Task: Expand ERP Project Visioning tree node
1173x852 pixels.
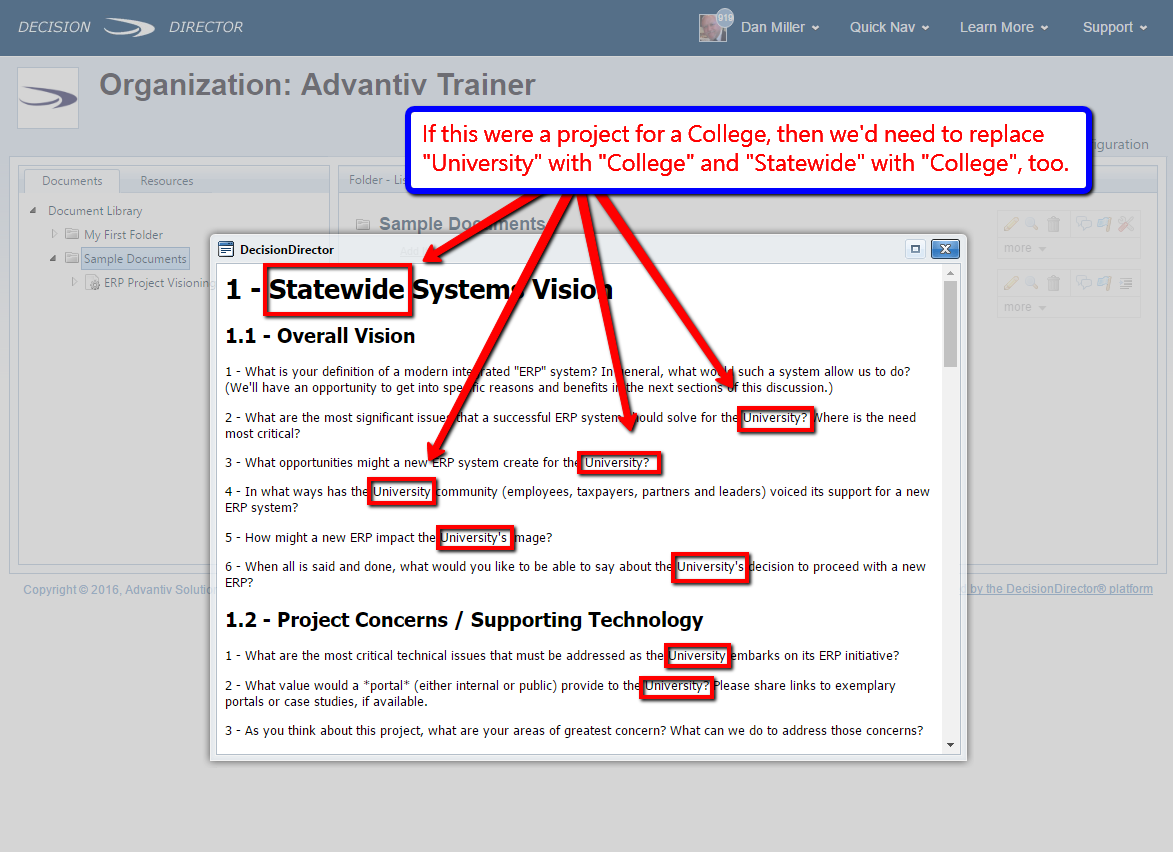Action: point(74,282)
